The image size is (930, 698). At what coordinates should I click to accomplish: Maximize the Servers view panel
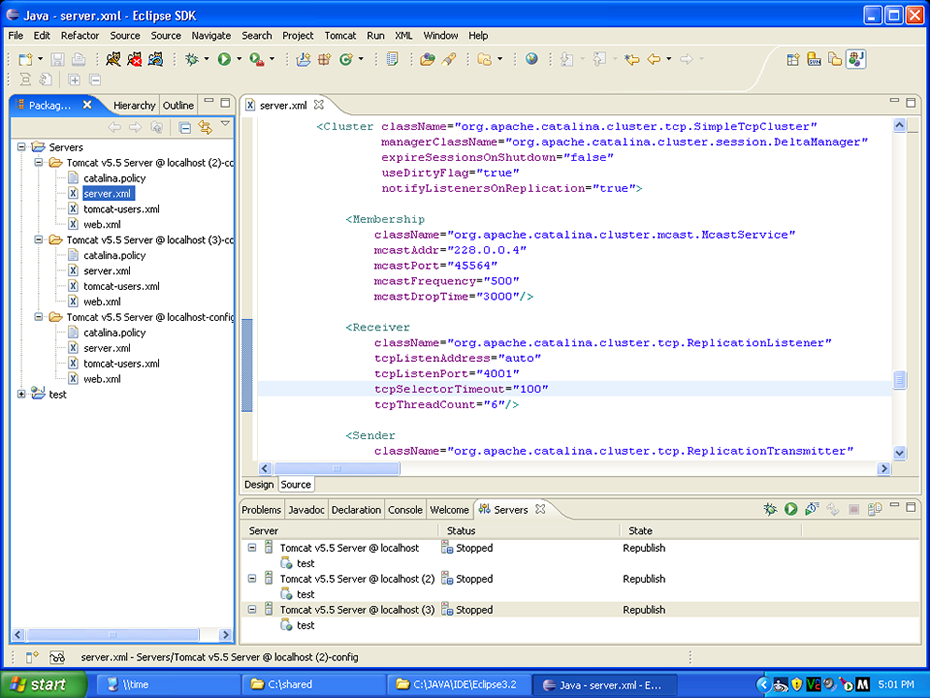911,507
